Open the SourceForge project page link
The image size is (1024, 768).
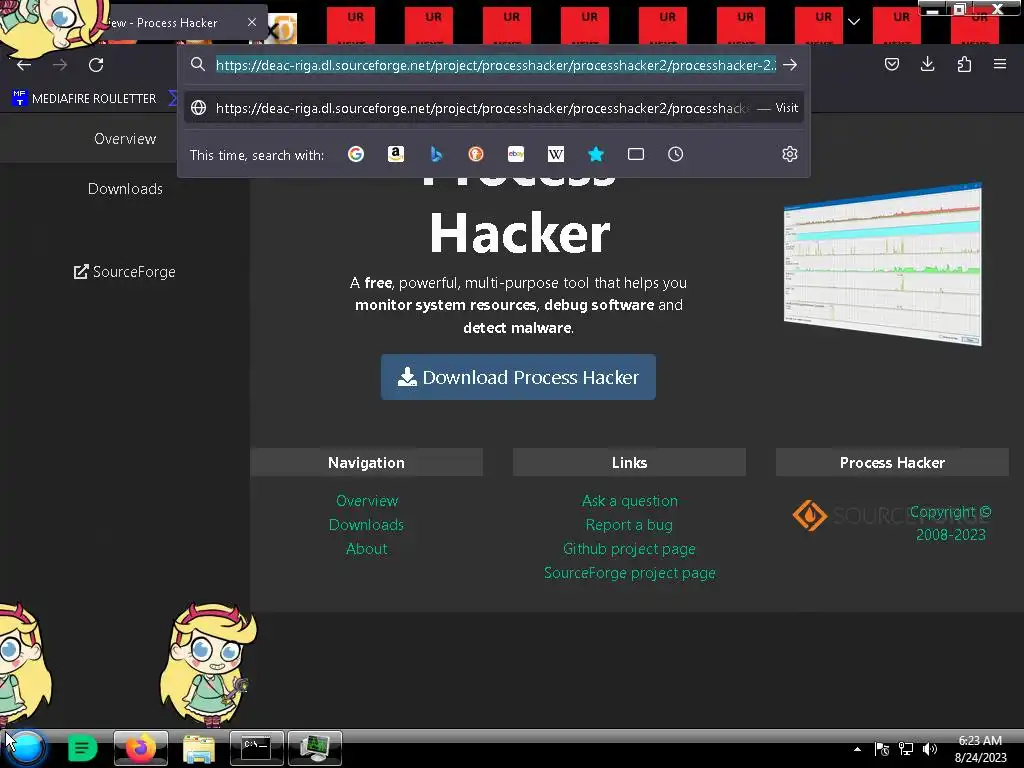click(630, 573)
